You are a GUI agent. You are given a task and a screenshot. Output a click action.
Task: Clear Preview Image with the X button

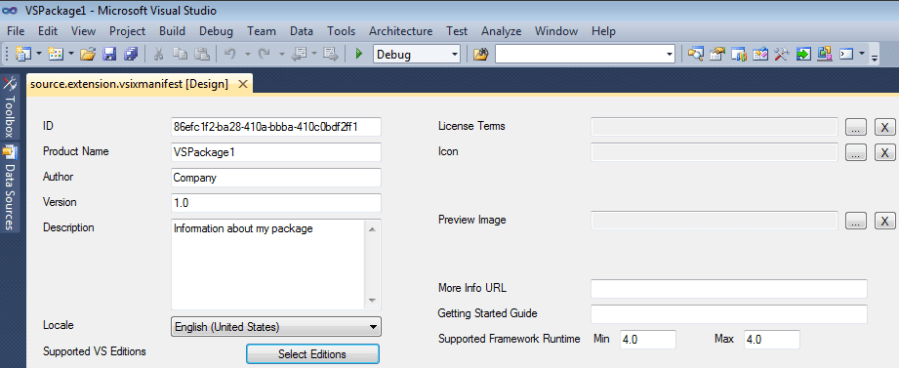pyautogui.click(x=885, y=221)
